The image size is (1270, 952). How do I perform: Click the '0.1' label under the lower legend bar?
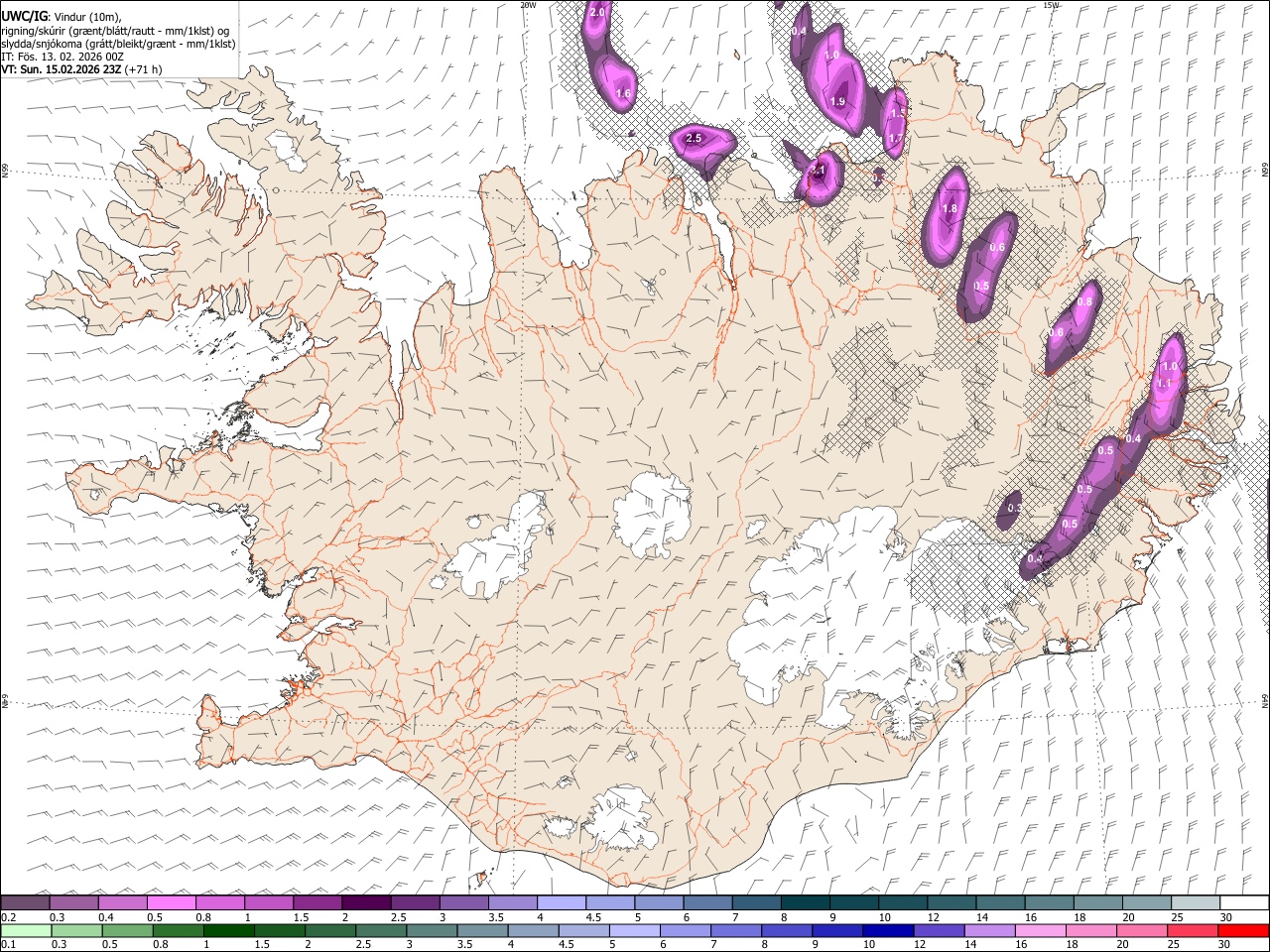[9, 945]
